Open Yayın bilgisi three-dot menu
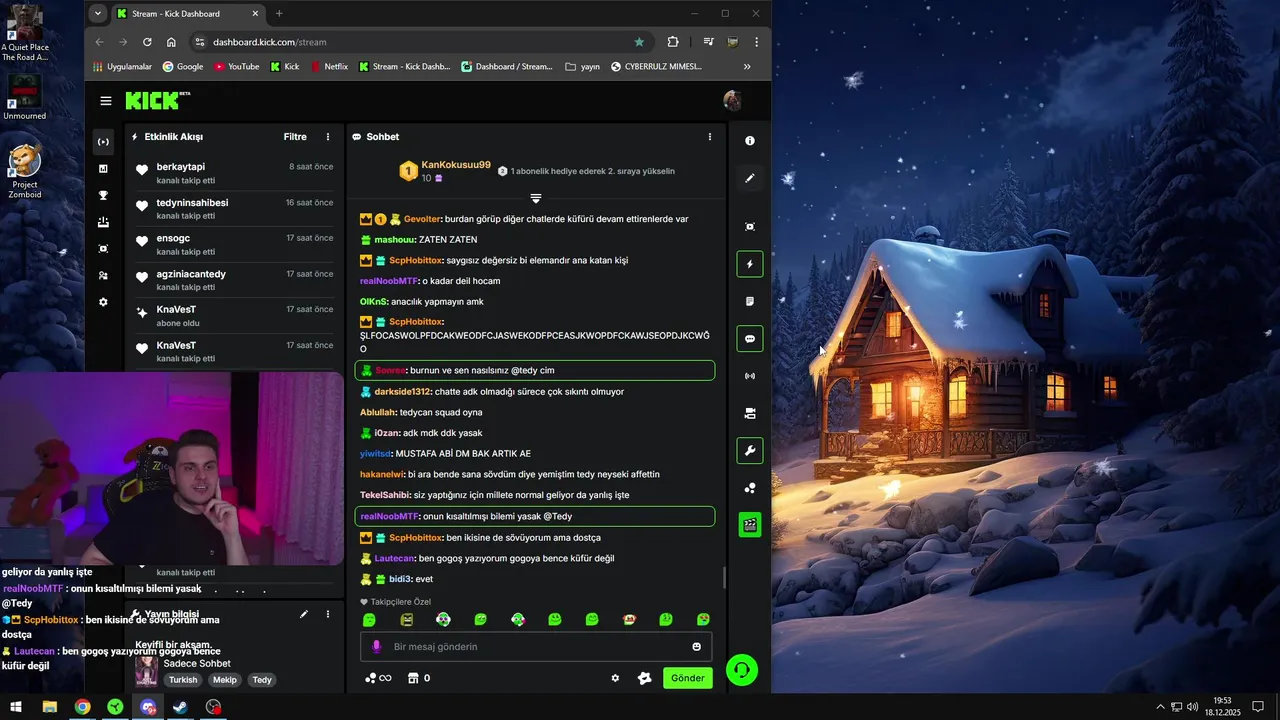 [x=328, y=614]
